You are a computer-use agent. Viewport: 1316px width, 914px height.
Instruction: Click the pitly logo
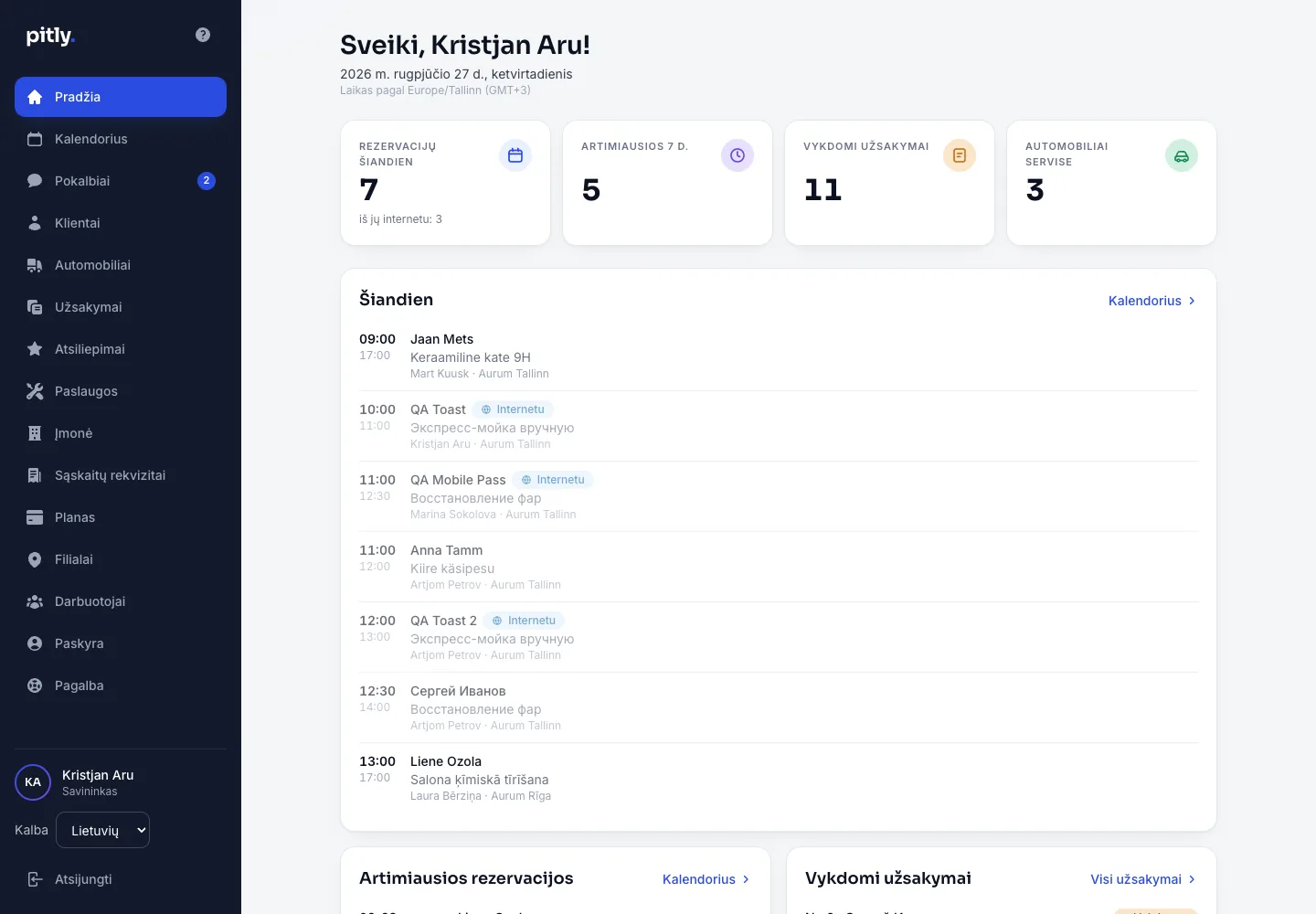(x=50, y=36)
